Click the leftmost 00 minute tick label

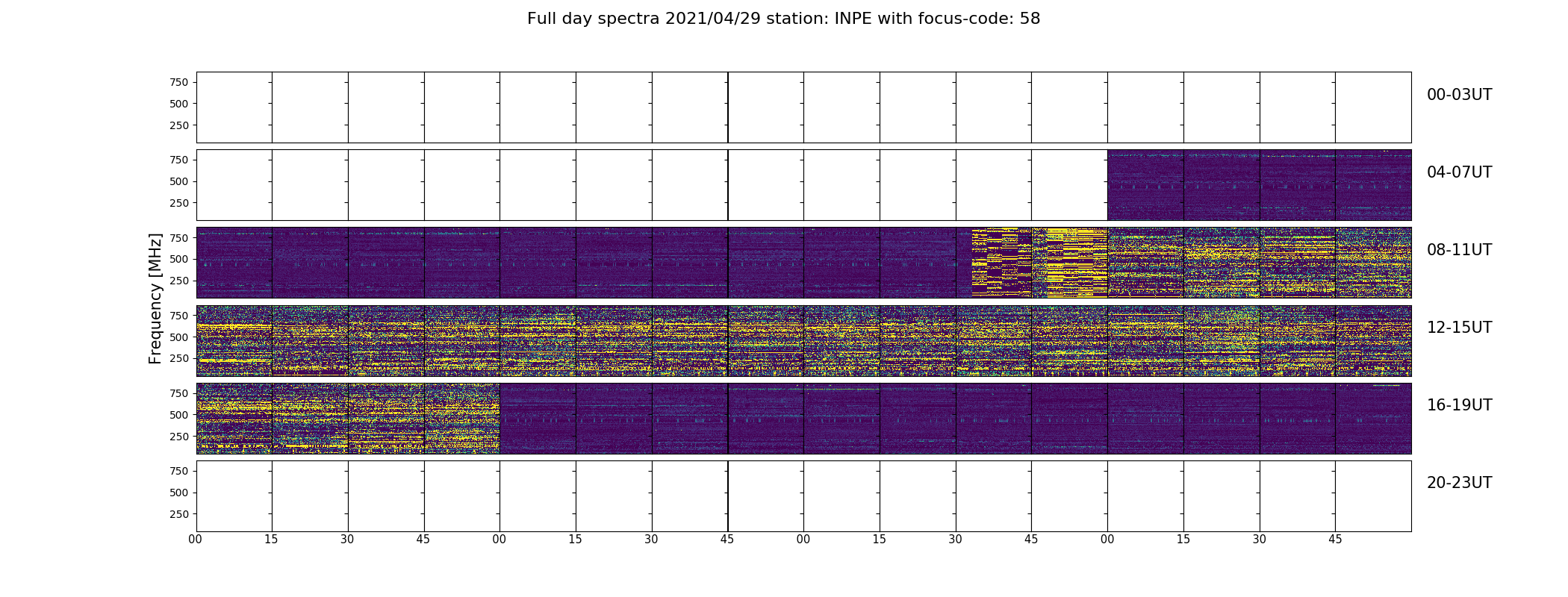pos(196,540)
